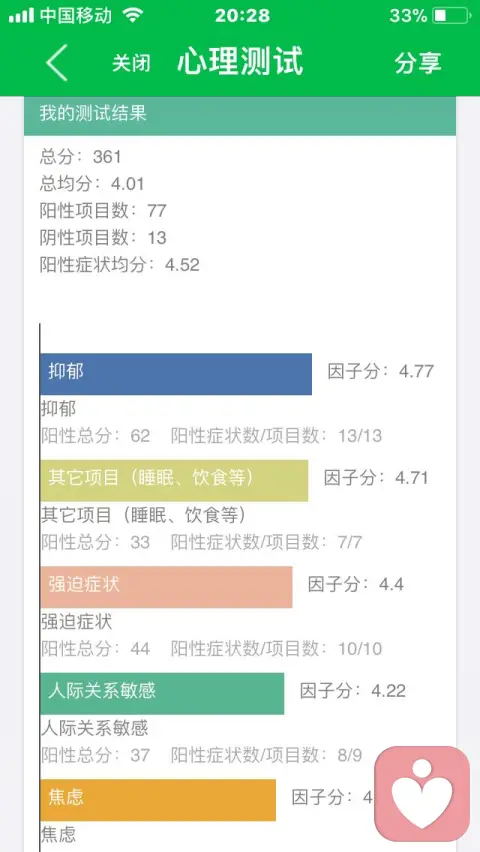Click the 阳性症状均分 4.52 line
The image size is (480, 852).
point(120,265)
